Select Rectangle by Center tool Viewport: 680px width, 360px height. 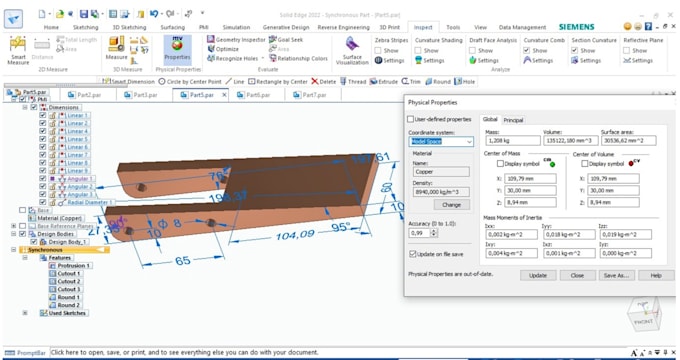point(278,82)
